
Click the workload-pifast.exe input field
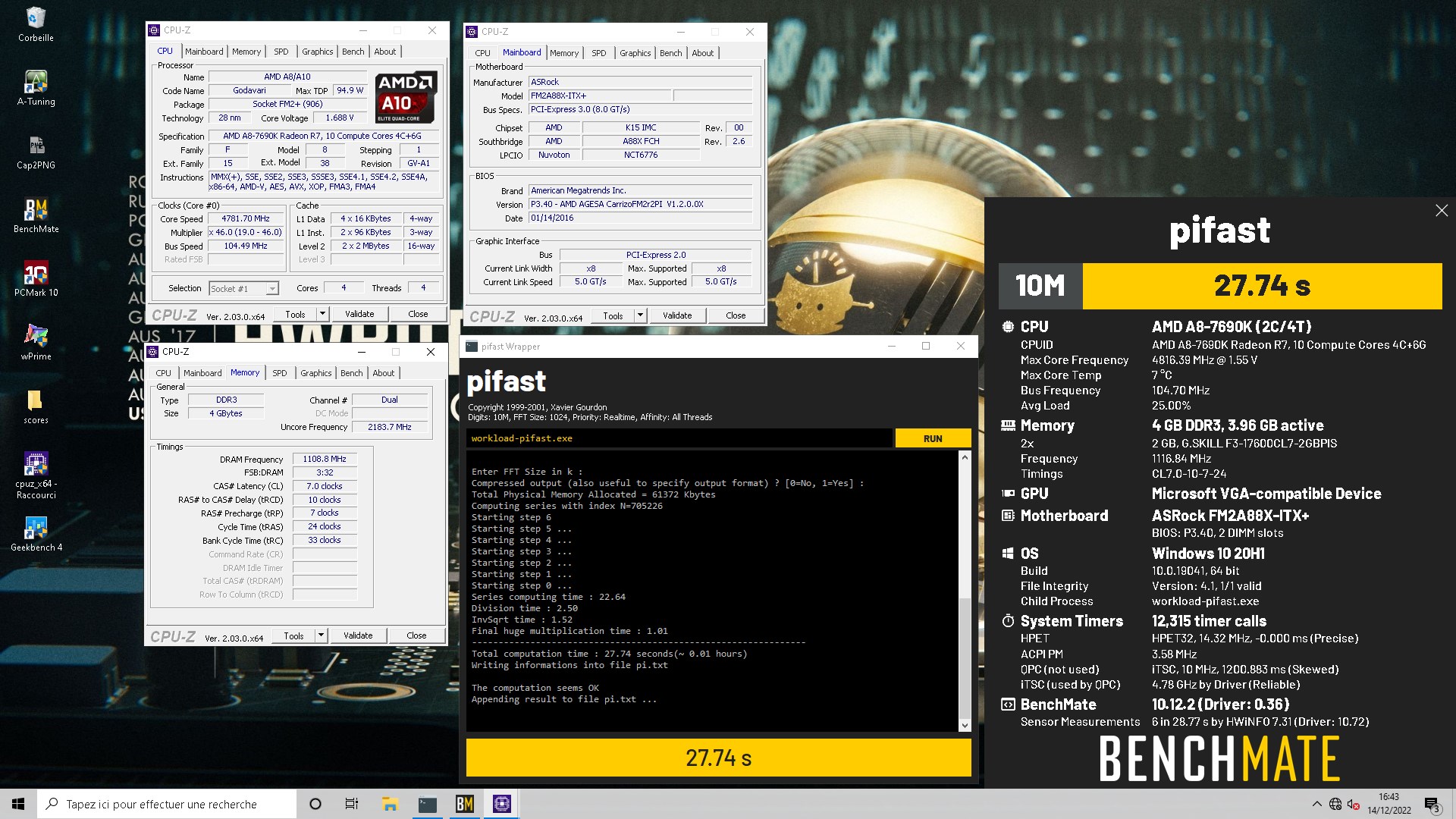click(679, 438)
